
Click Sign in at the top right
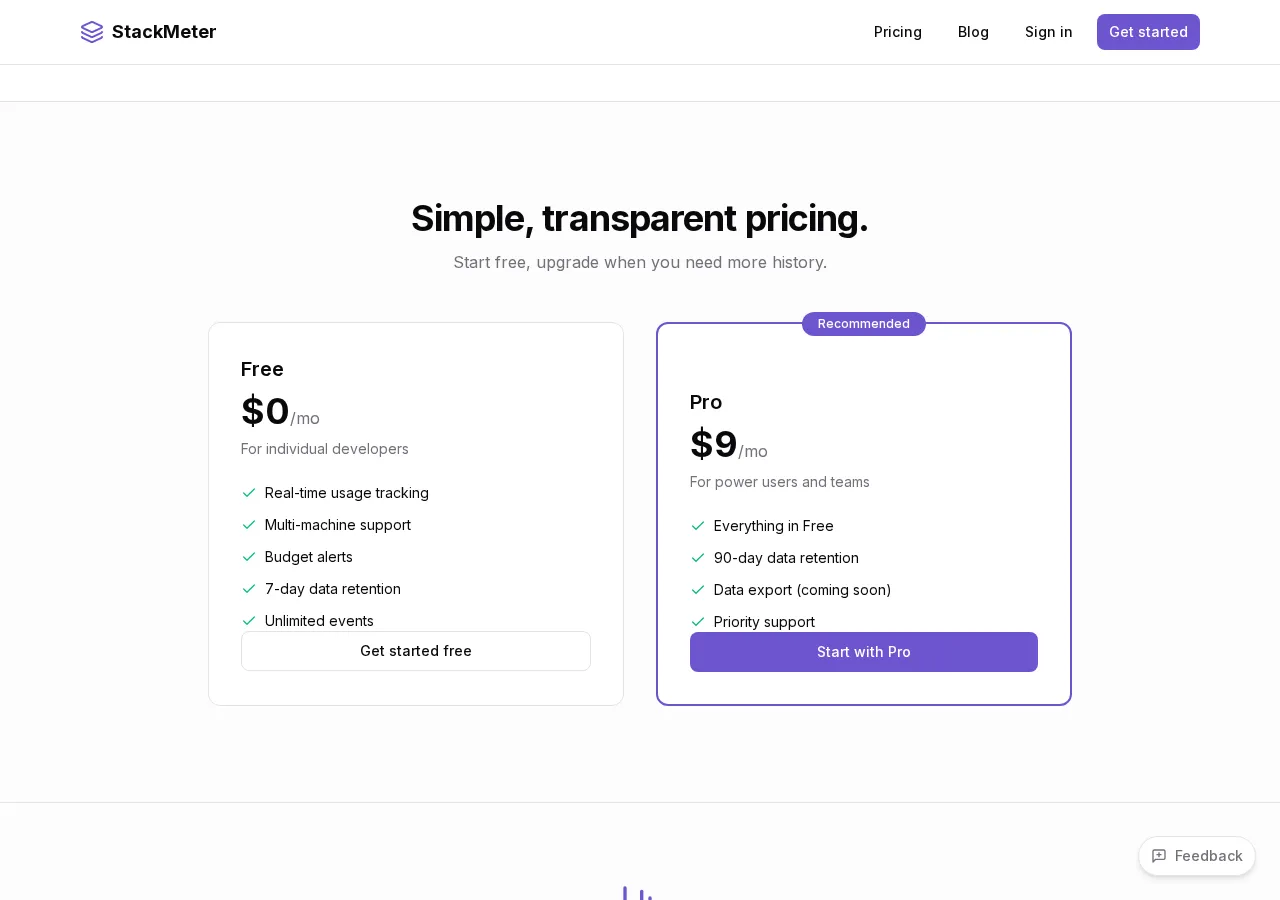pyautogui.click(x=1048, y=32)
